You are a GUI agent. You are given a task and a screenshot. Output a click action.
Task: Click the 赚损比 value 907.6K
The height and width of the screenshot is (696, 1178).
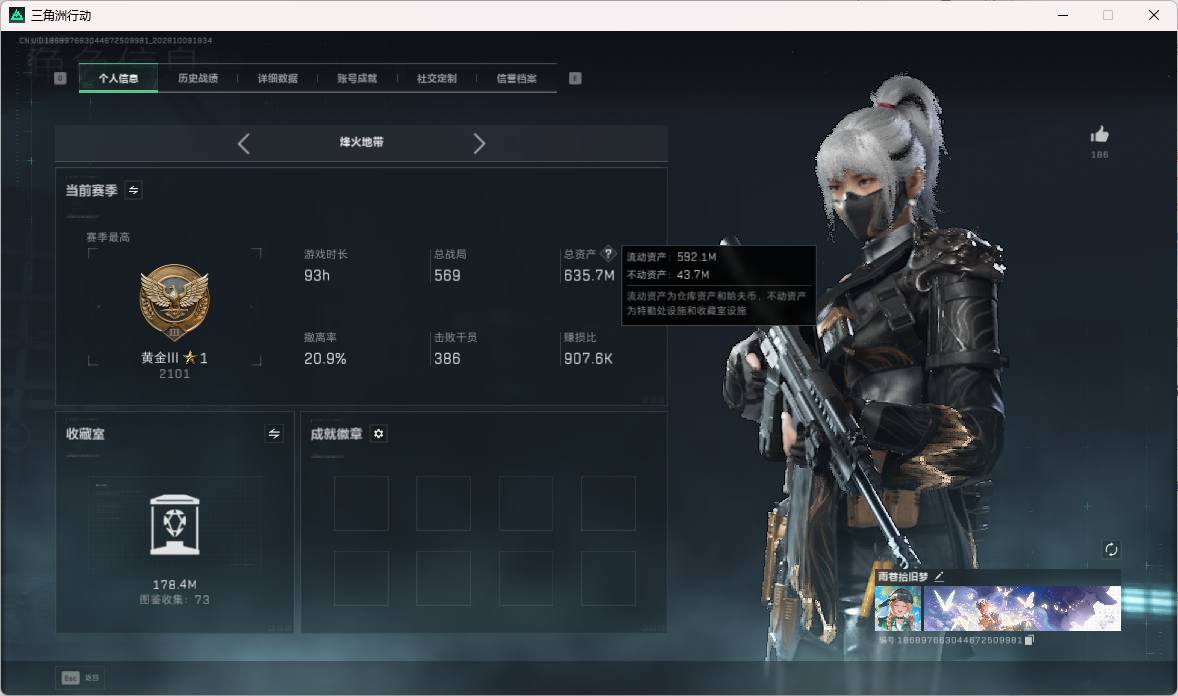[588, 359]
